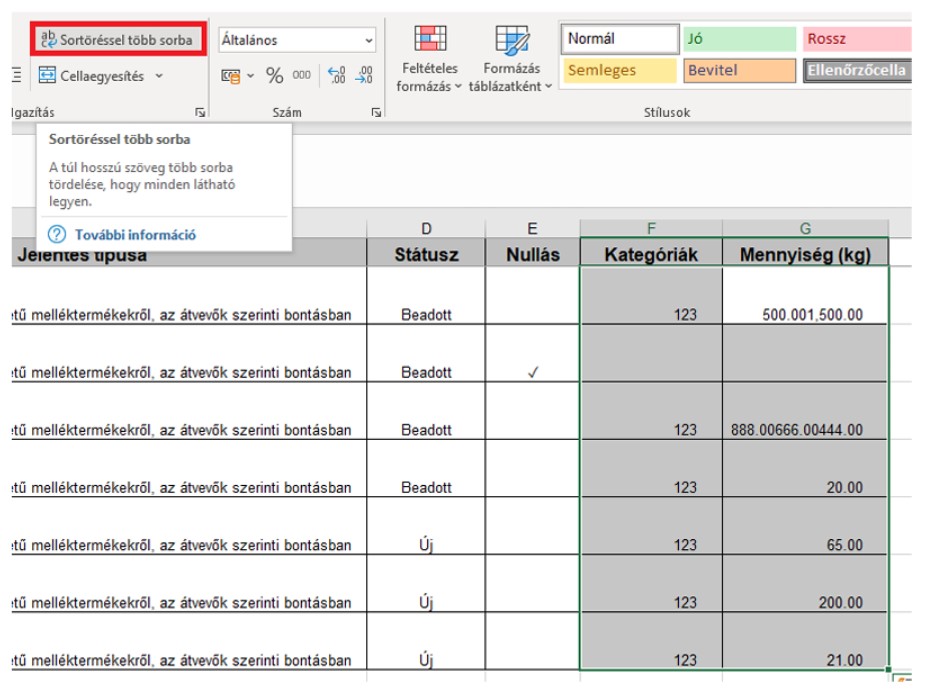Screen dimensions: 925x694
Task: Apply the Semleges yellow cell style
Action: [619, 71]
